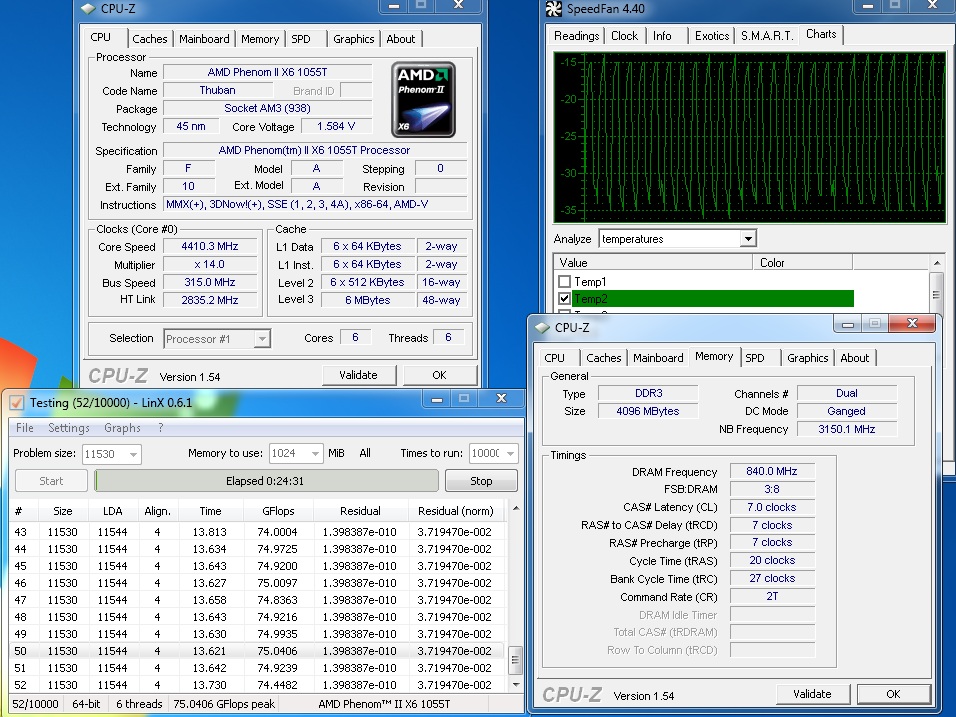The width and height of the screenshot is (956, 717).
Task: Click the disabled Start button in LinX
Action: point(51,480)
